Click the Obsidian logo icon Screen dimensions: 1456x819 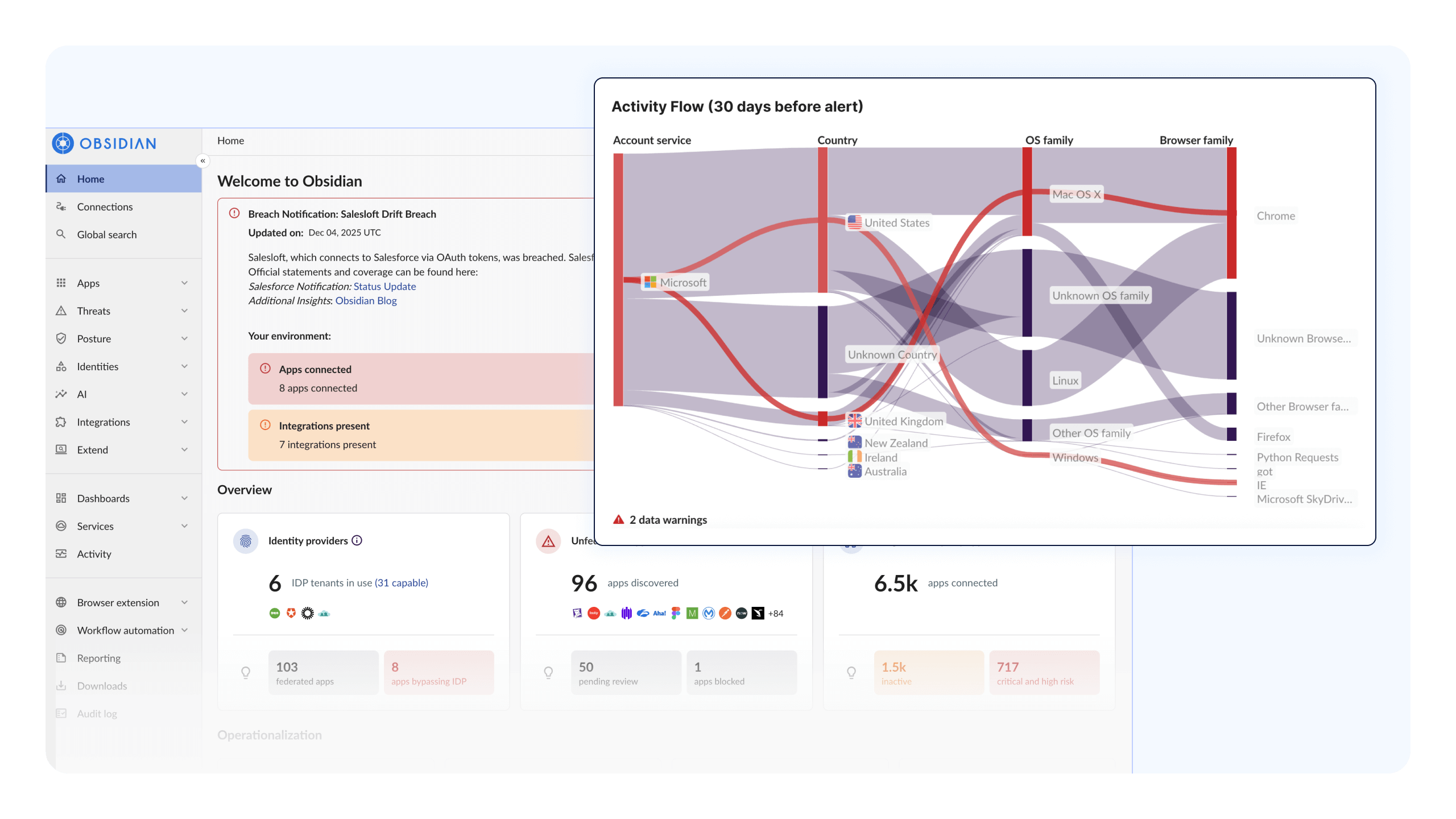tap(63, 143)
